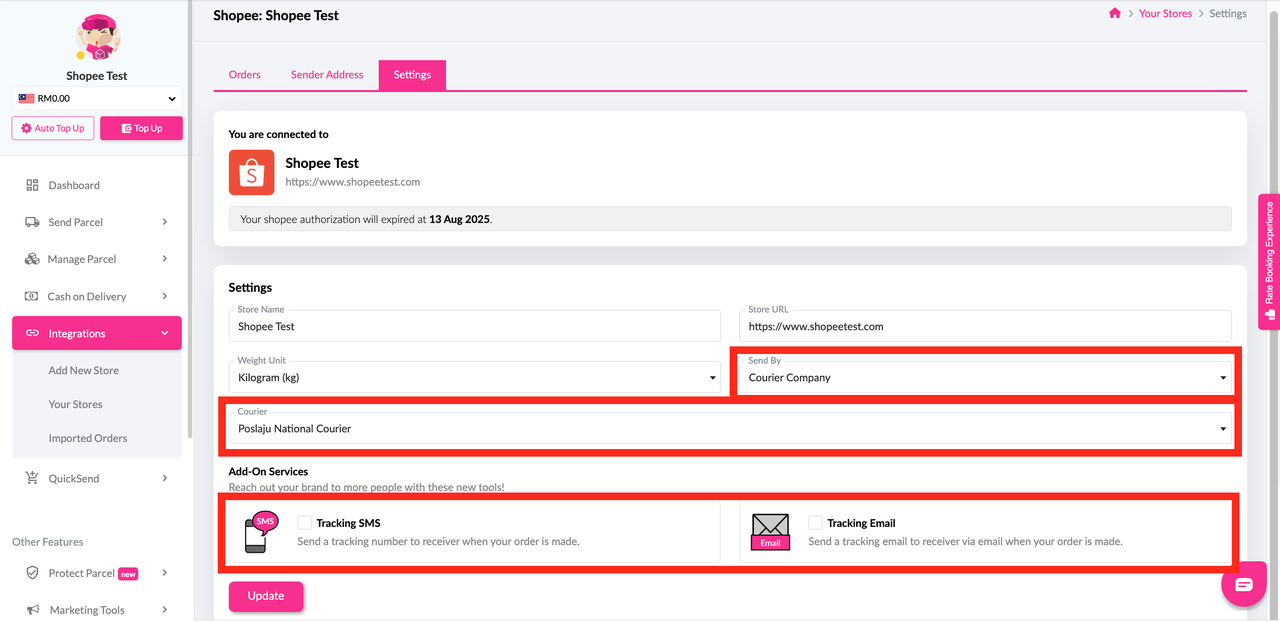
Task: Click the authorization expiry notice text
Action: pyautogui.click(x=366, y=219)
